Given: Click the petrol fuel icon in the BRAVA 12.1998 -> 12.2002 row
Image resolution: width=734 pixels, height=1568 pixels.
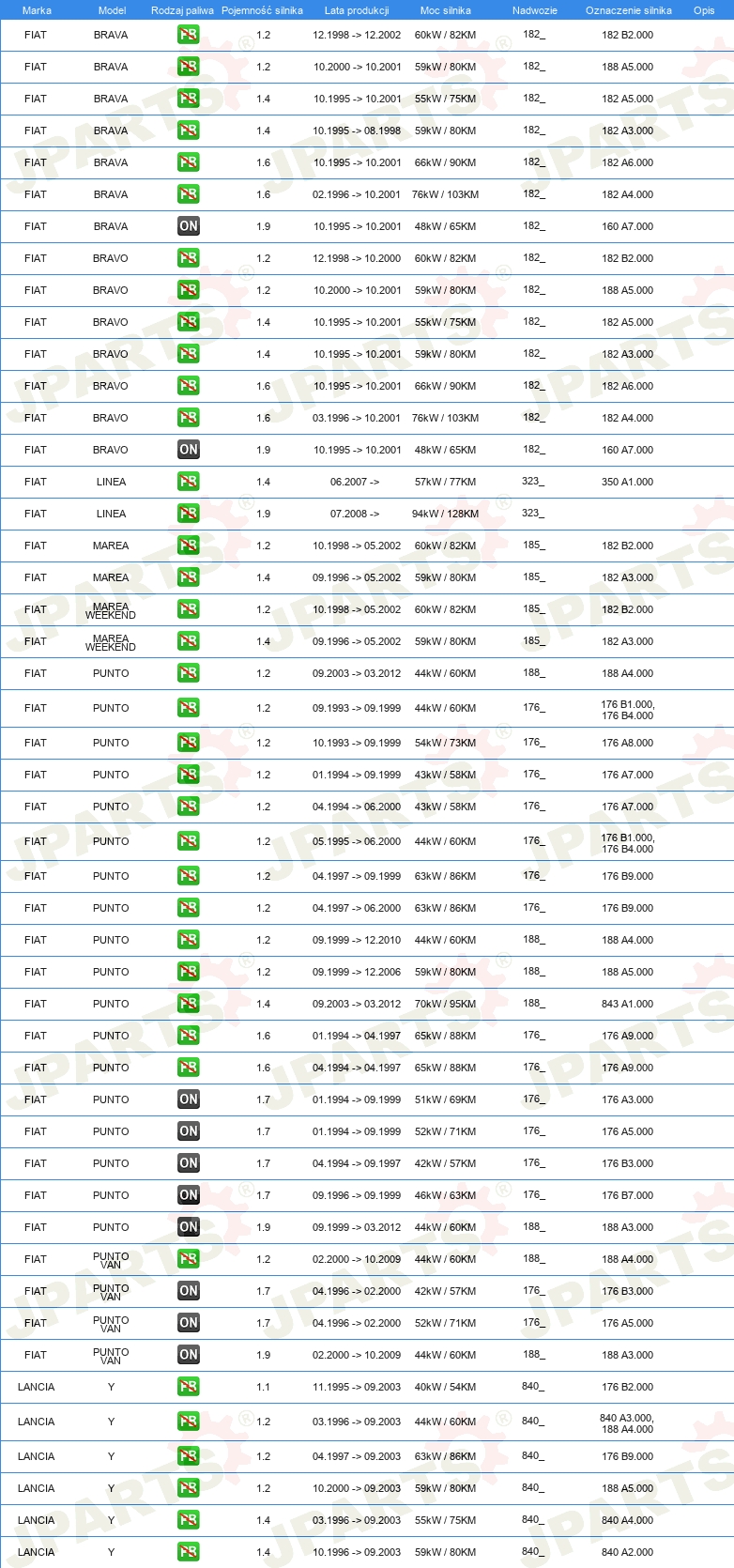Looking at the screenshot, I should point(189,35).
